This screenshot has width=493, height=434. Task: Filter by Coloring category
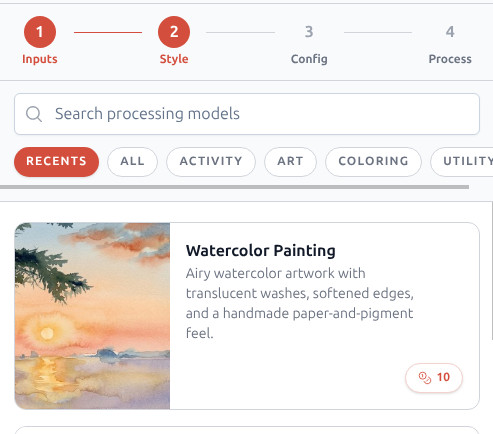[x=373, y=162]
